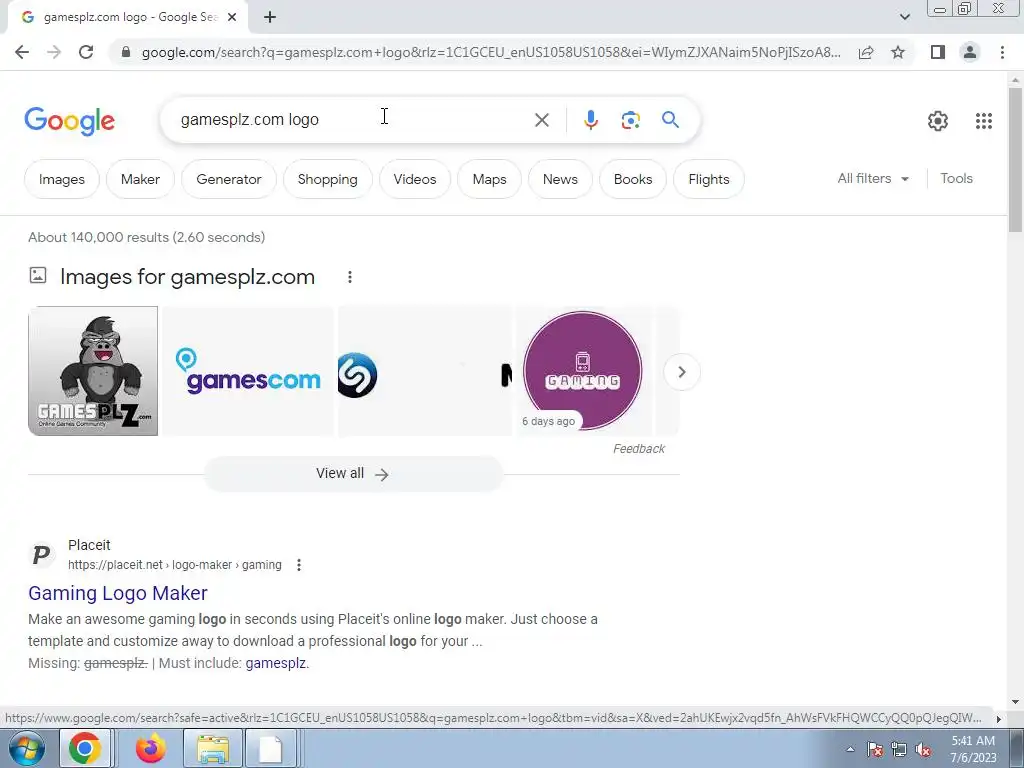Screen dimensions: 1024x768
Task: Click the address bar URL
Action: click(491, 52)
